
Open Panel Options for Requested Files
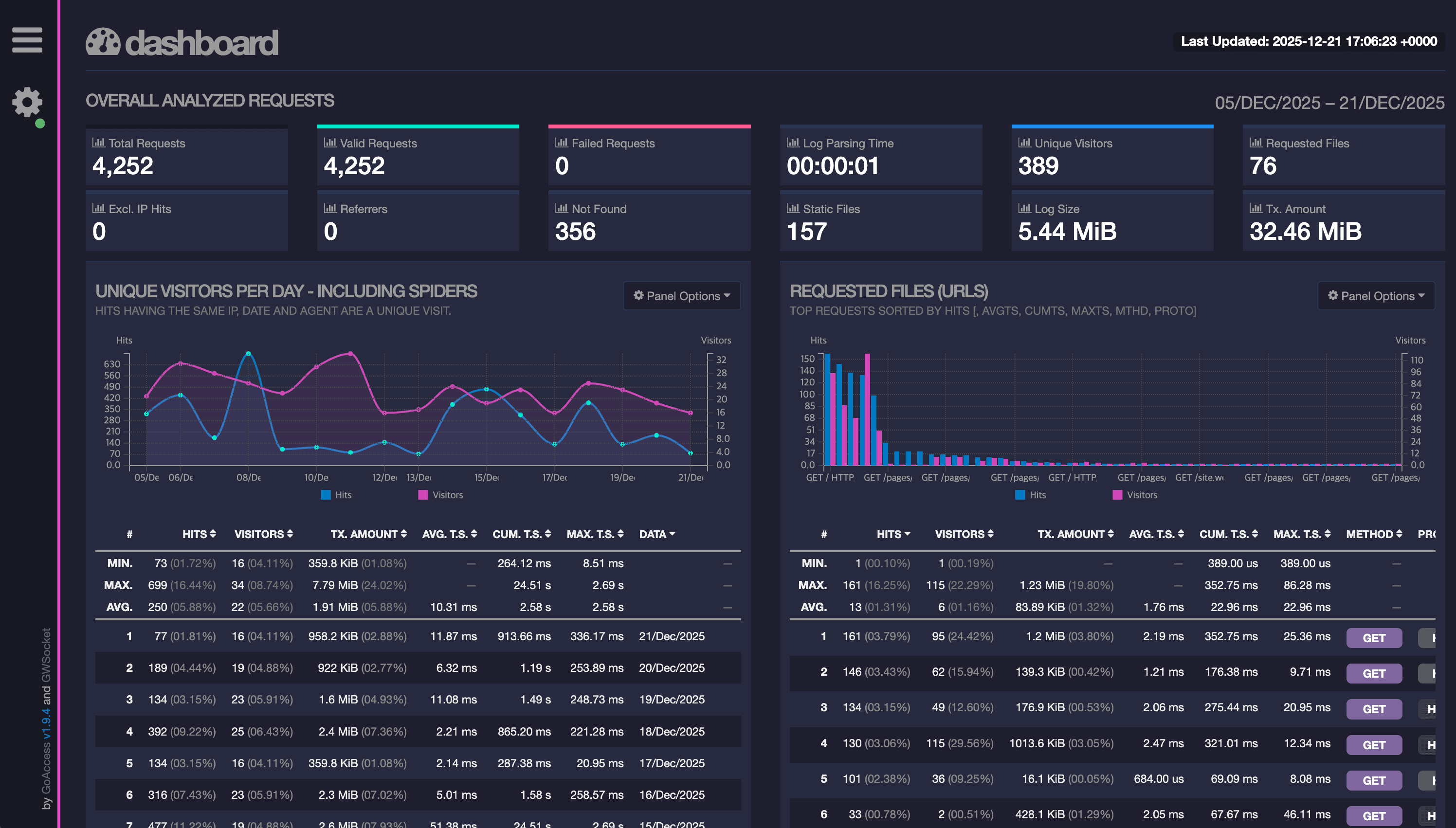point(1376,296)
